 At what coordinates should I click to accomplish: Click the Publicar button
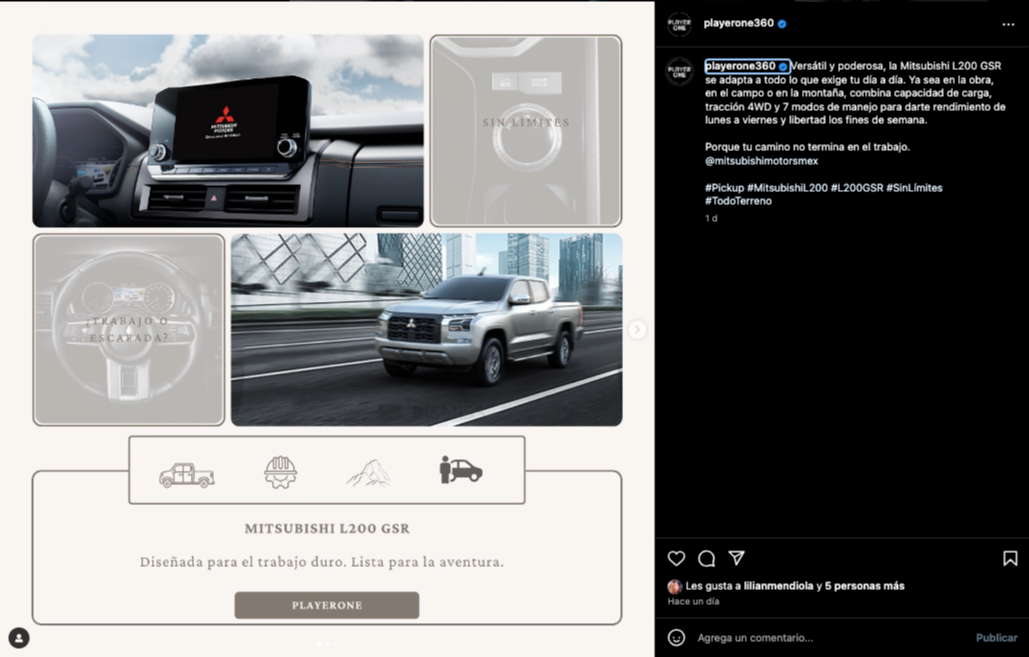996,637
